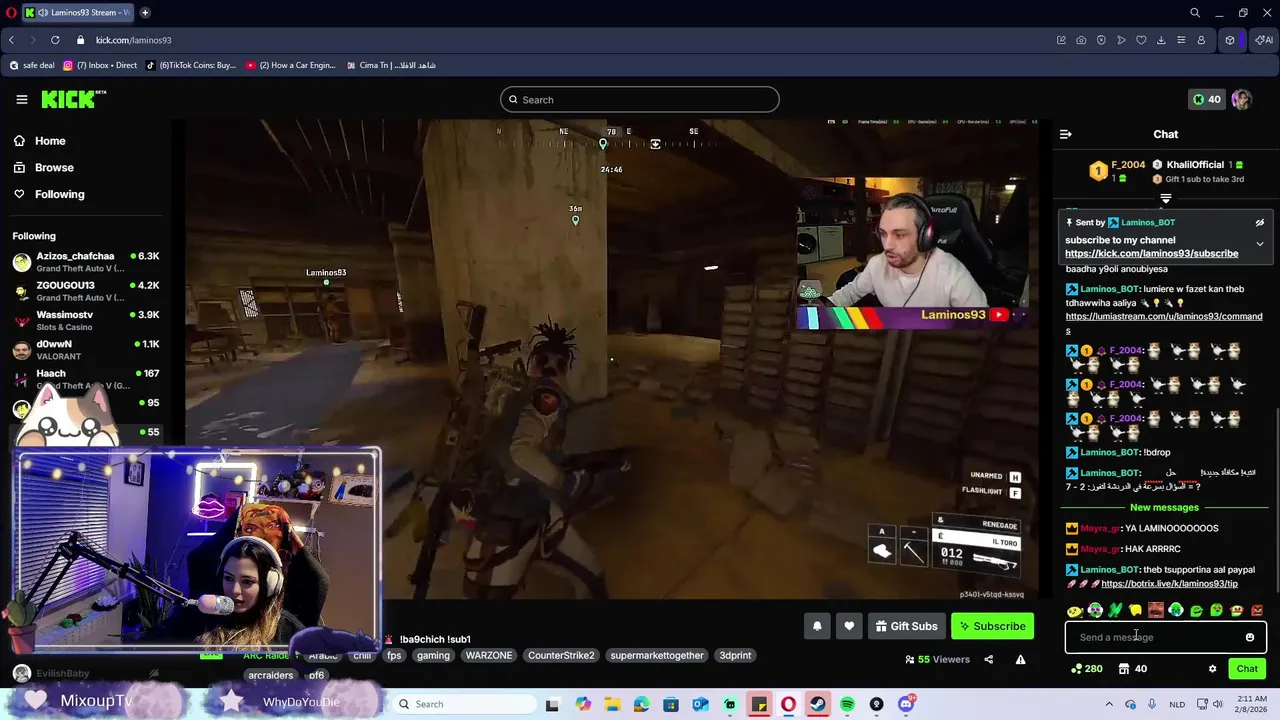1280x720 pixels.
Task: Share the stream
Action: pos(988,660)
